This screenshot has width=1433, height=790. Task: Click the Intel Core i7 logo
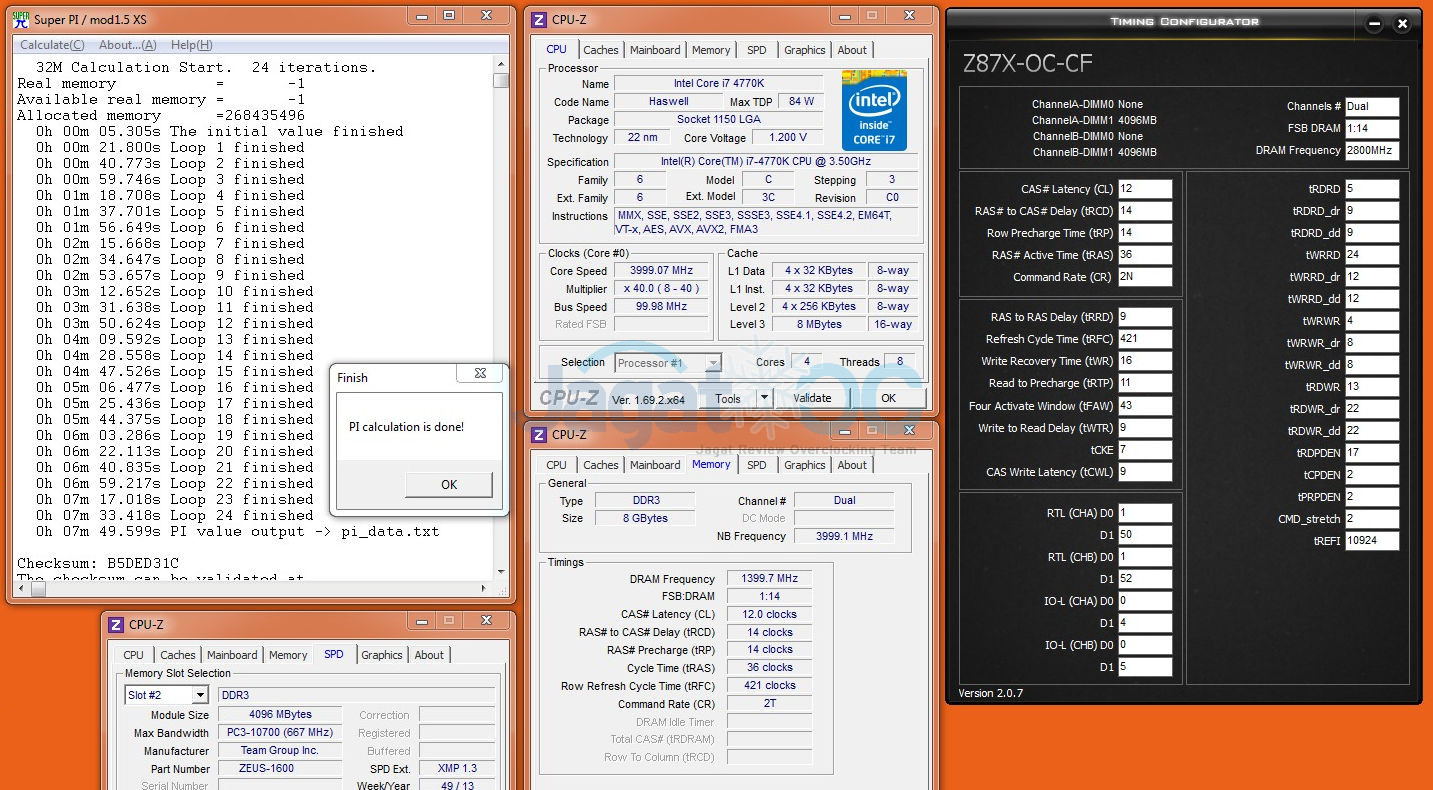coord(874,108)
